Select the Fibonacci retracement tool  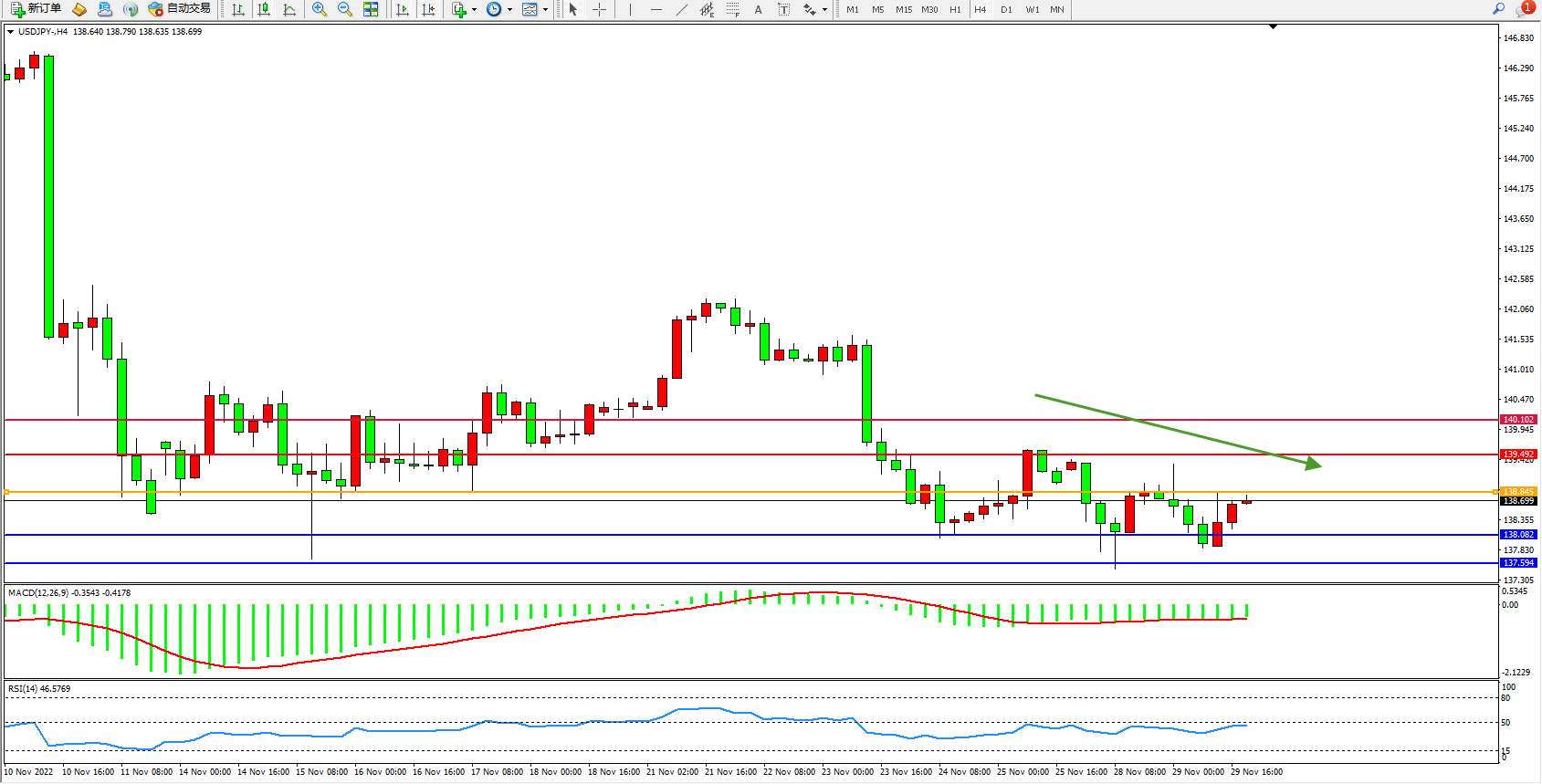pos(732,9)
